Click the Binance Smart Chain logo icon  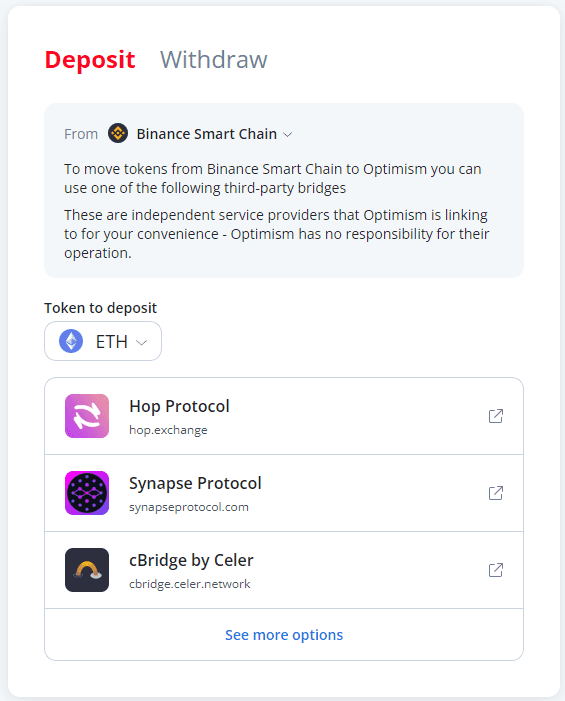pyautogui.click(x=118, y=133)
